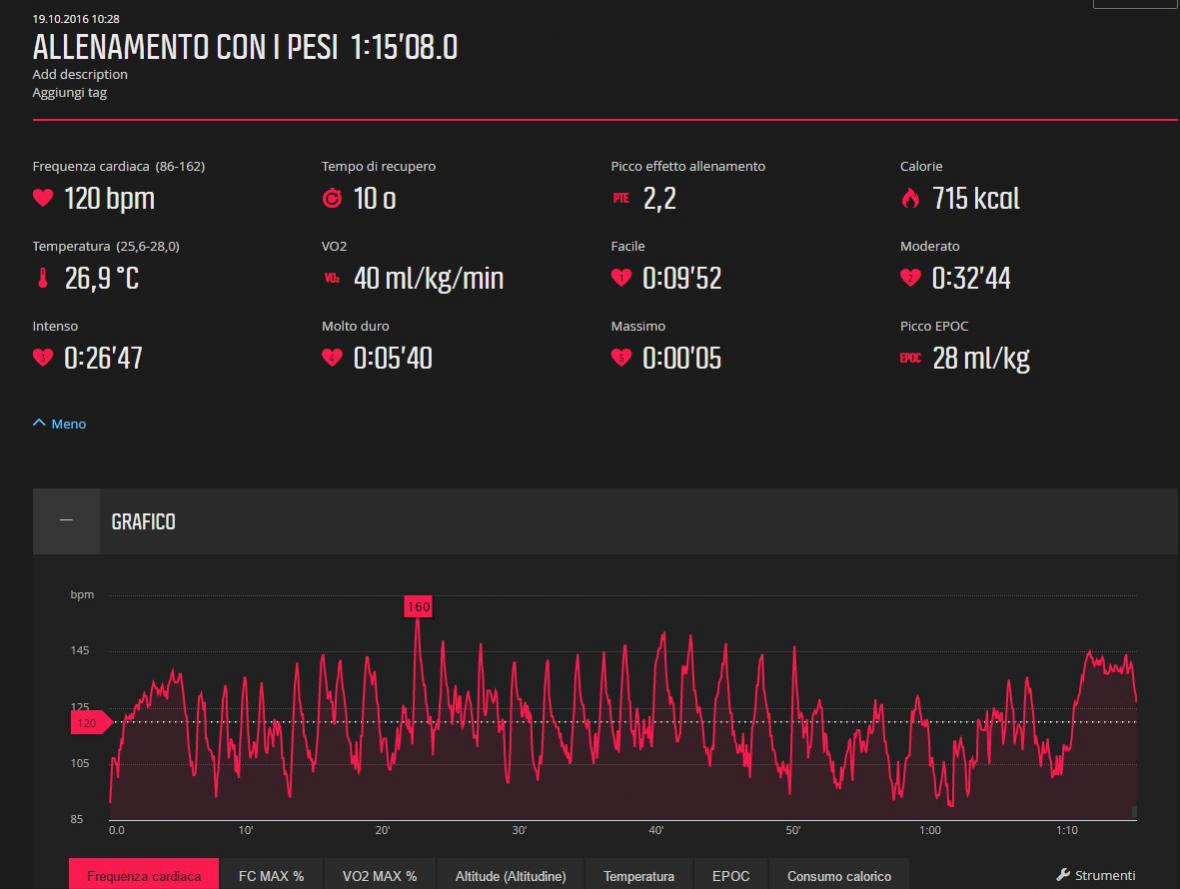
Task: Click the 160 peak marker on graph
Action: [x=418, y=606]
